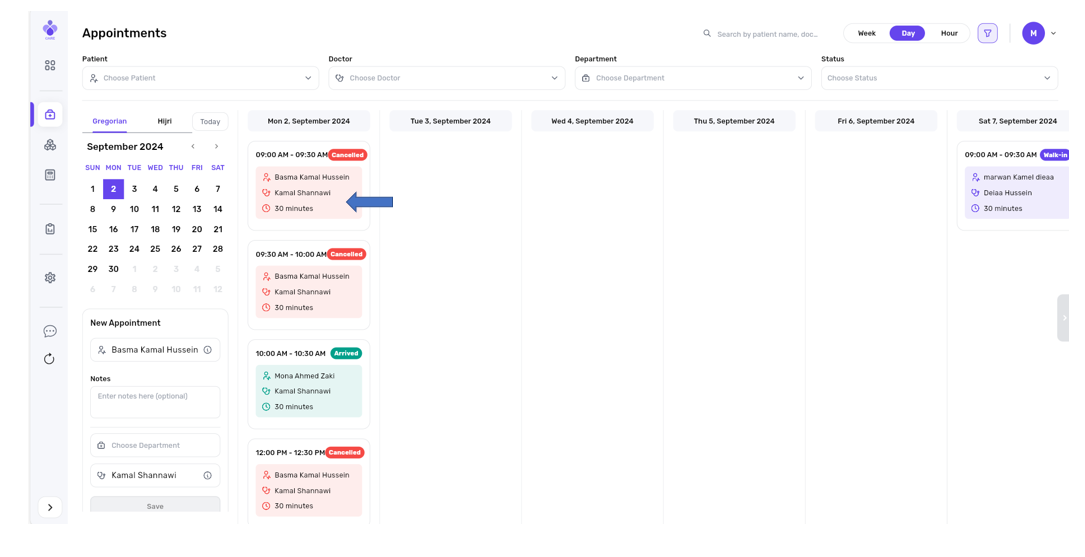Open the Choose Doctor dropdown
This screenshot has height=557, width=1085.
[446, 78]
